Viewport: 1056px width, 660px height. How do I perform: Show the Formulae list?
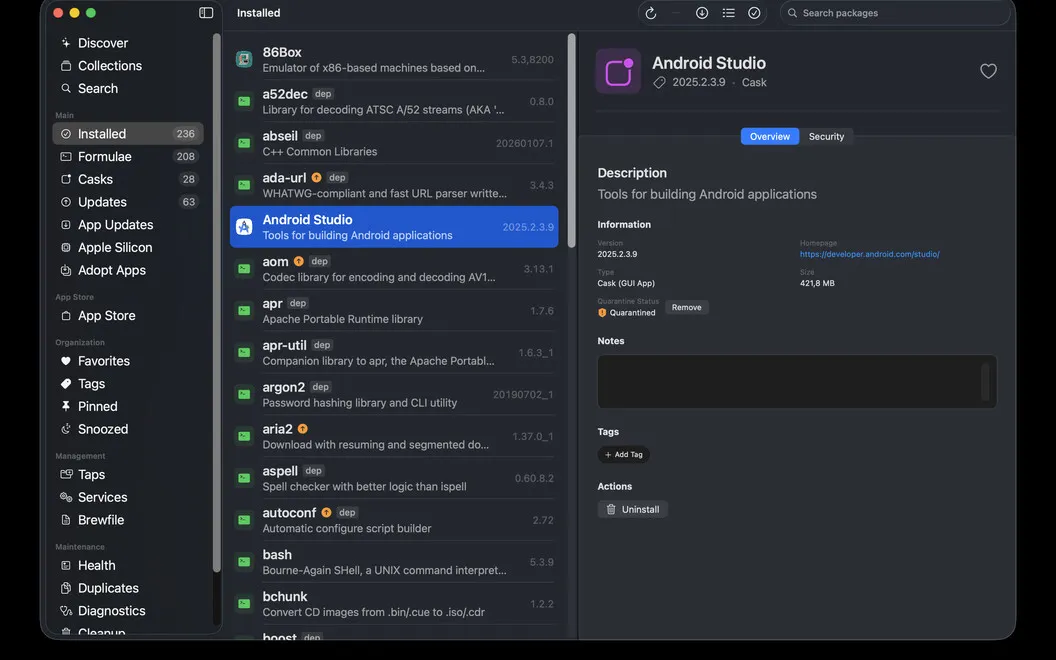[x=128, y=157]
